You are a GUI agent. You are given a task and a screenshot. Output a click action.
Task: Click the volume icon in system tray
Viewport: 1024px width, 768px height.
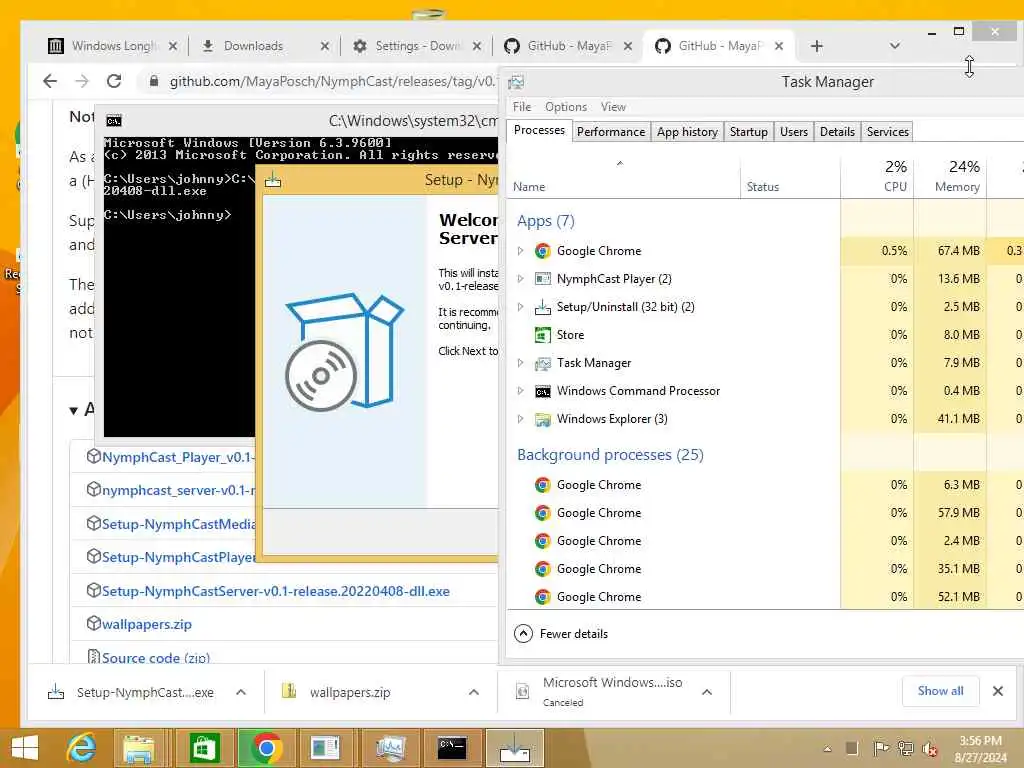tap(929, 748)
